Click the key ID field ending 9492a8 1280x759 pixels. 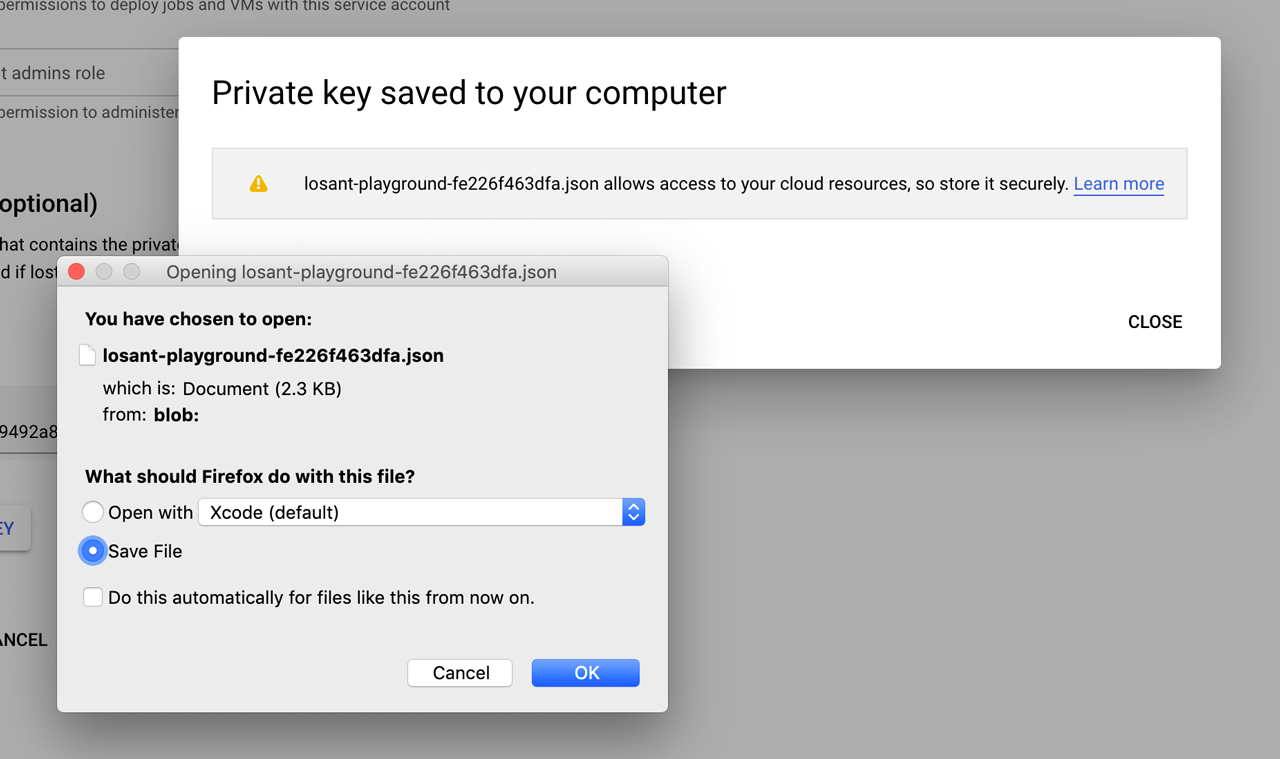click(28, 432)
